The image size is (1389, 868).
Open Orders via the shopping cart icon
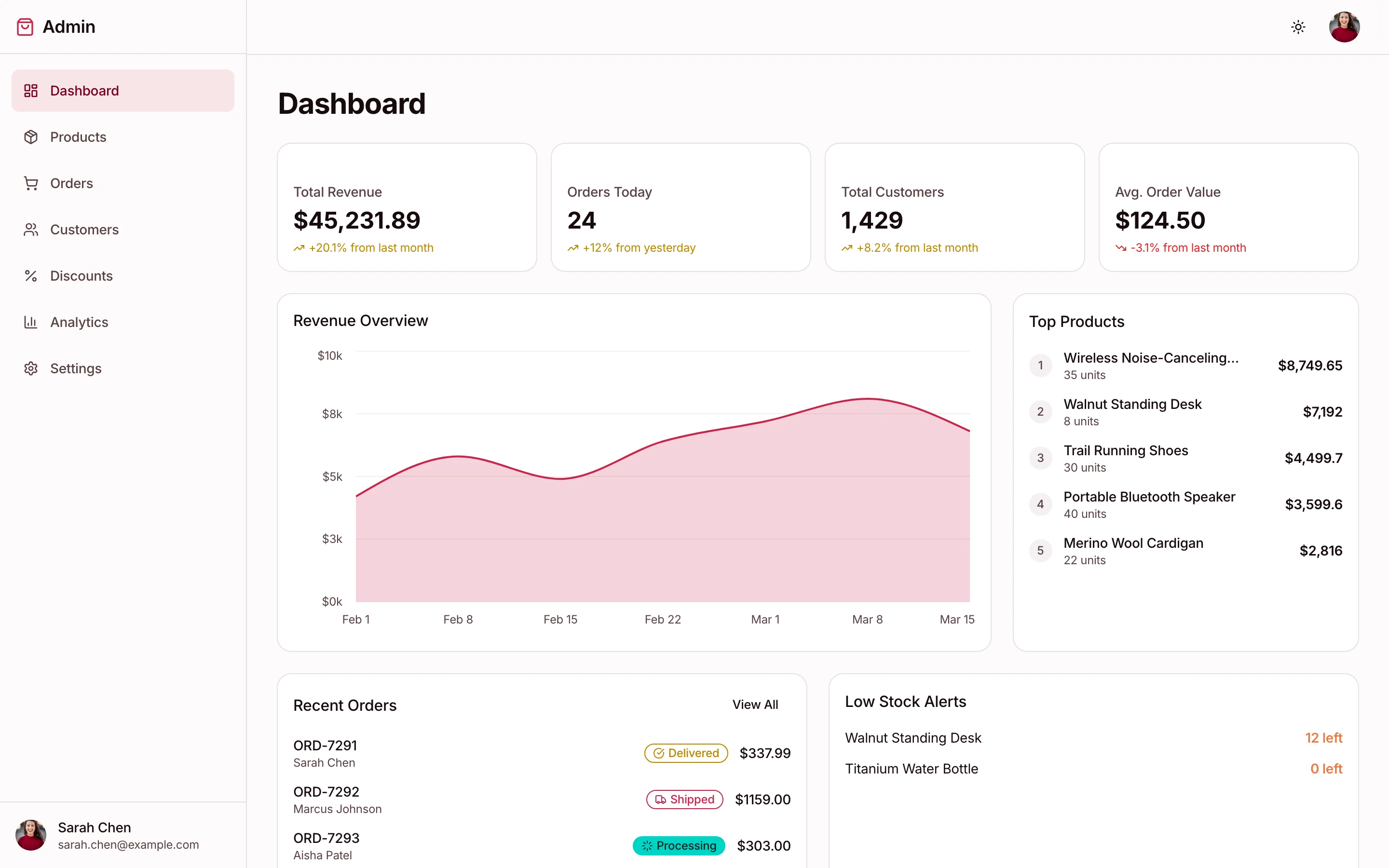pos(31,183)
